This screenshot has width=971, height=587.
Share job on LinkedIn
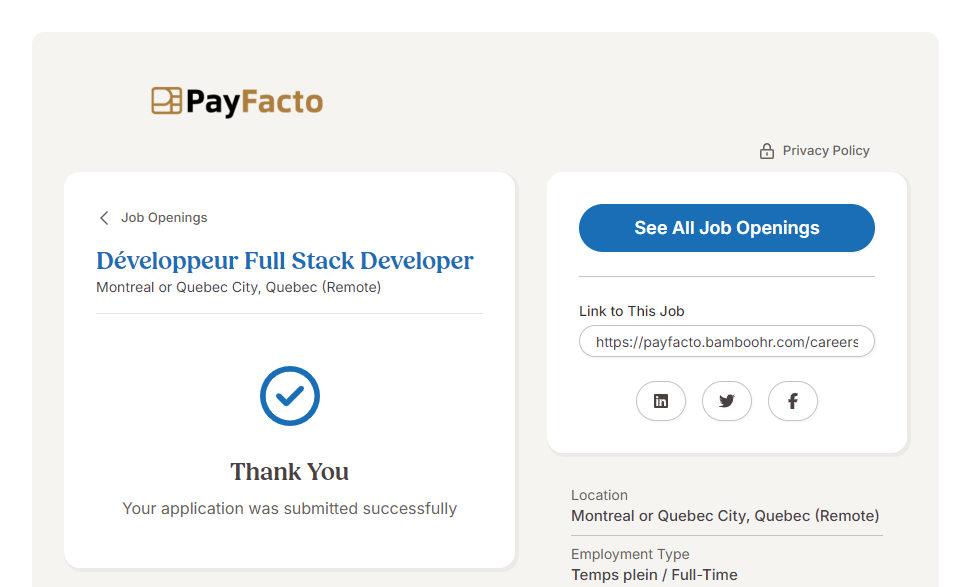pos(660,401)
